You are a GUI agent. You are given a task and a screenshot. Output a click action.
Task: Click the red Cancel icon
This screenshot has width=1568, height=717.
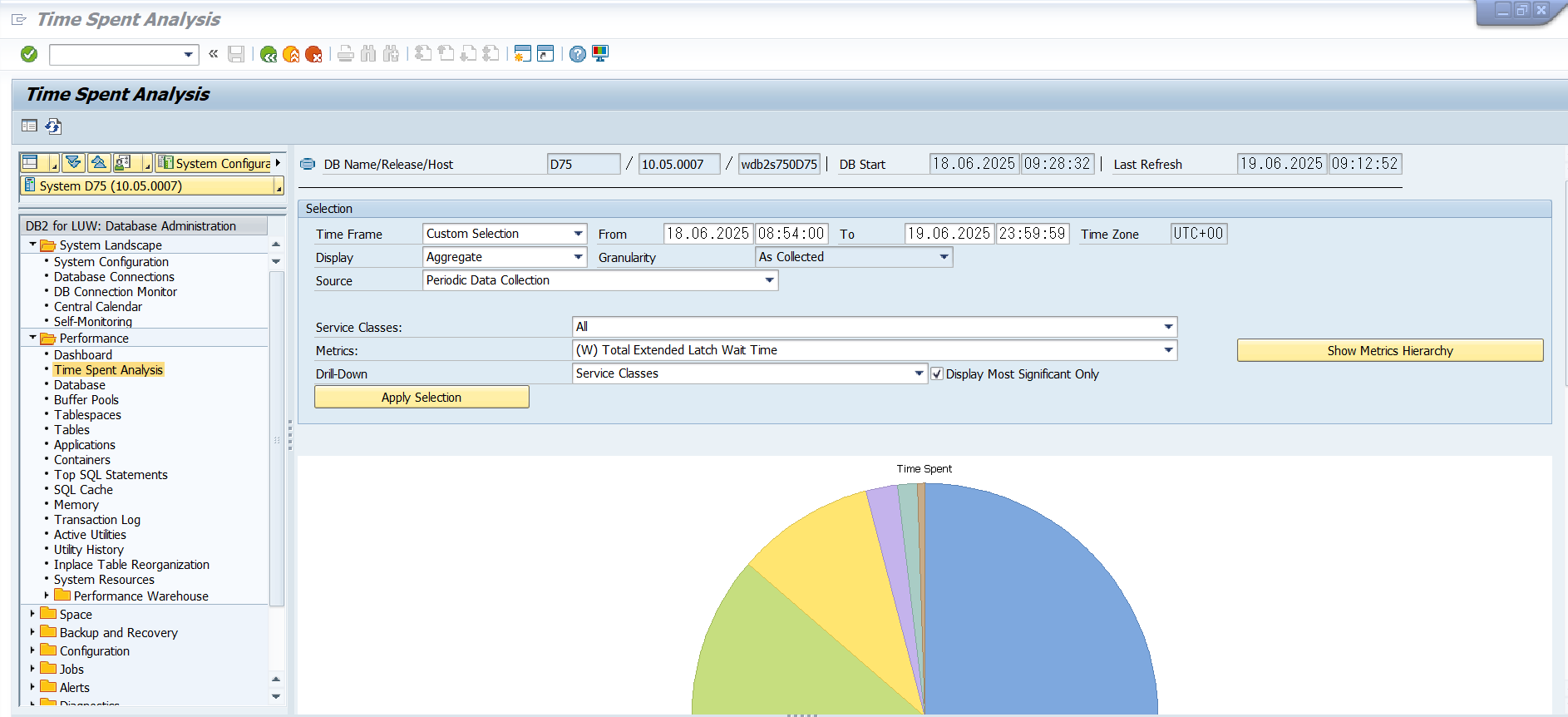tap(313, 54)
